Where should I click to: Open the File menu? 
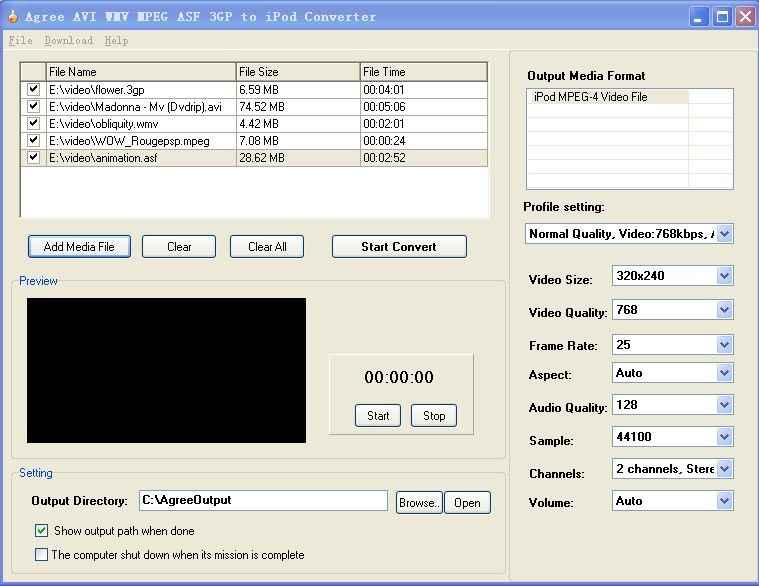click(20, 41)
